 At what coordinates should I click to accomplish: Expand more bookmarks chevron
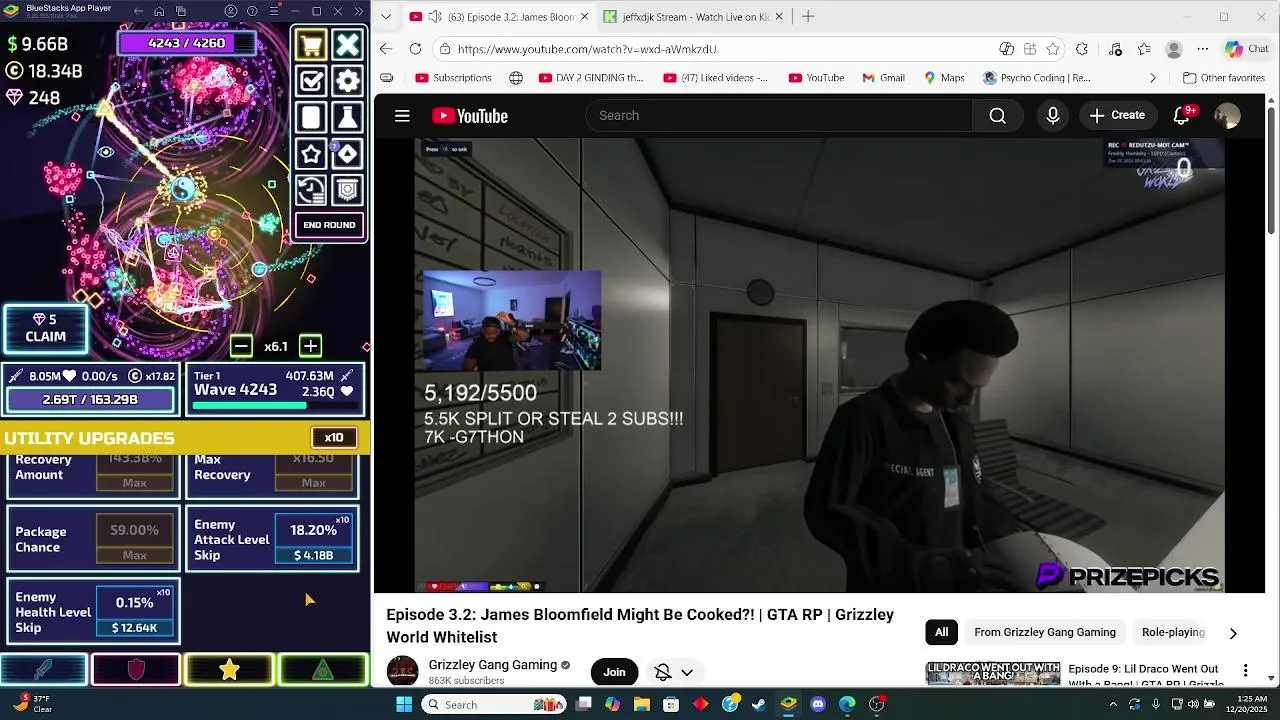tap(1153, 78)
